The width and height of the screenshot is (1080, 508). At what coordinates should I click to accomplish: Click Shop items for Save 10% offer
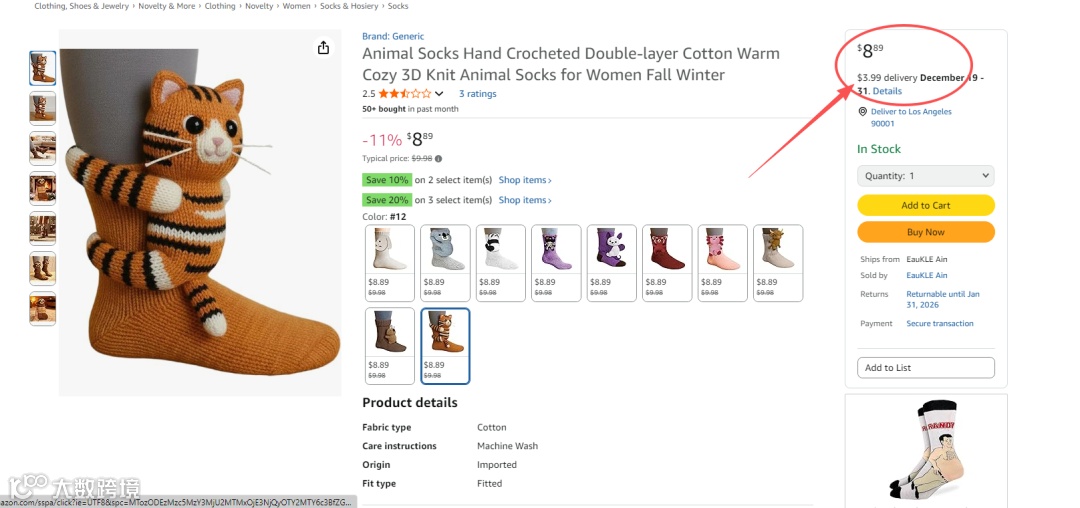[525, 180]
